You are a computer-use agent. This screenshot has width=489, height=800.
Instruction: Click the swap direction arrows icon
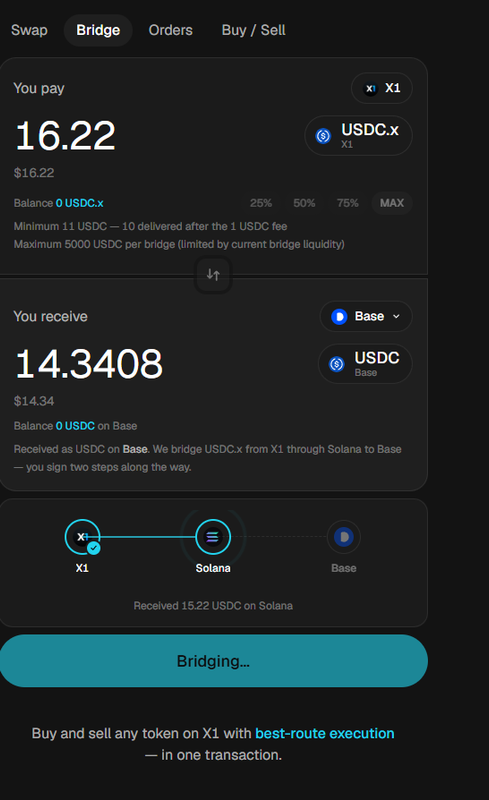click(213, 275)
